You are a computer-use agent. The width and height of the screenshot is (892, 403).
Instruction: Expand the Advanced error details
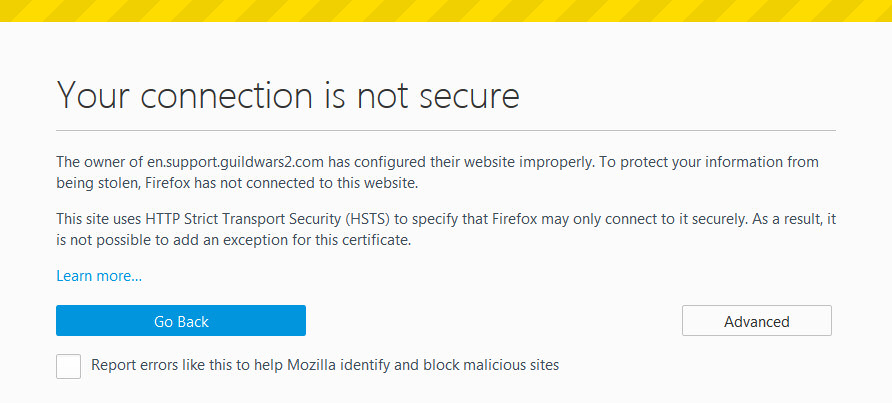coord(757,321)
